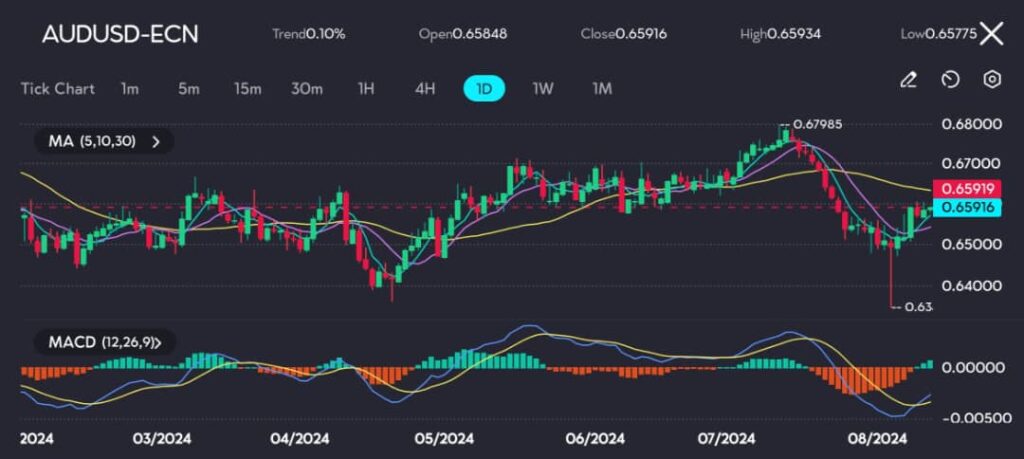This screenshot has height=459, width=1024.
Task: Switch chart to 15m interval
Action: pos(247,88)
